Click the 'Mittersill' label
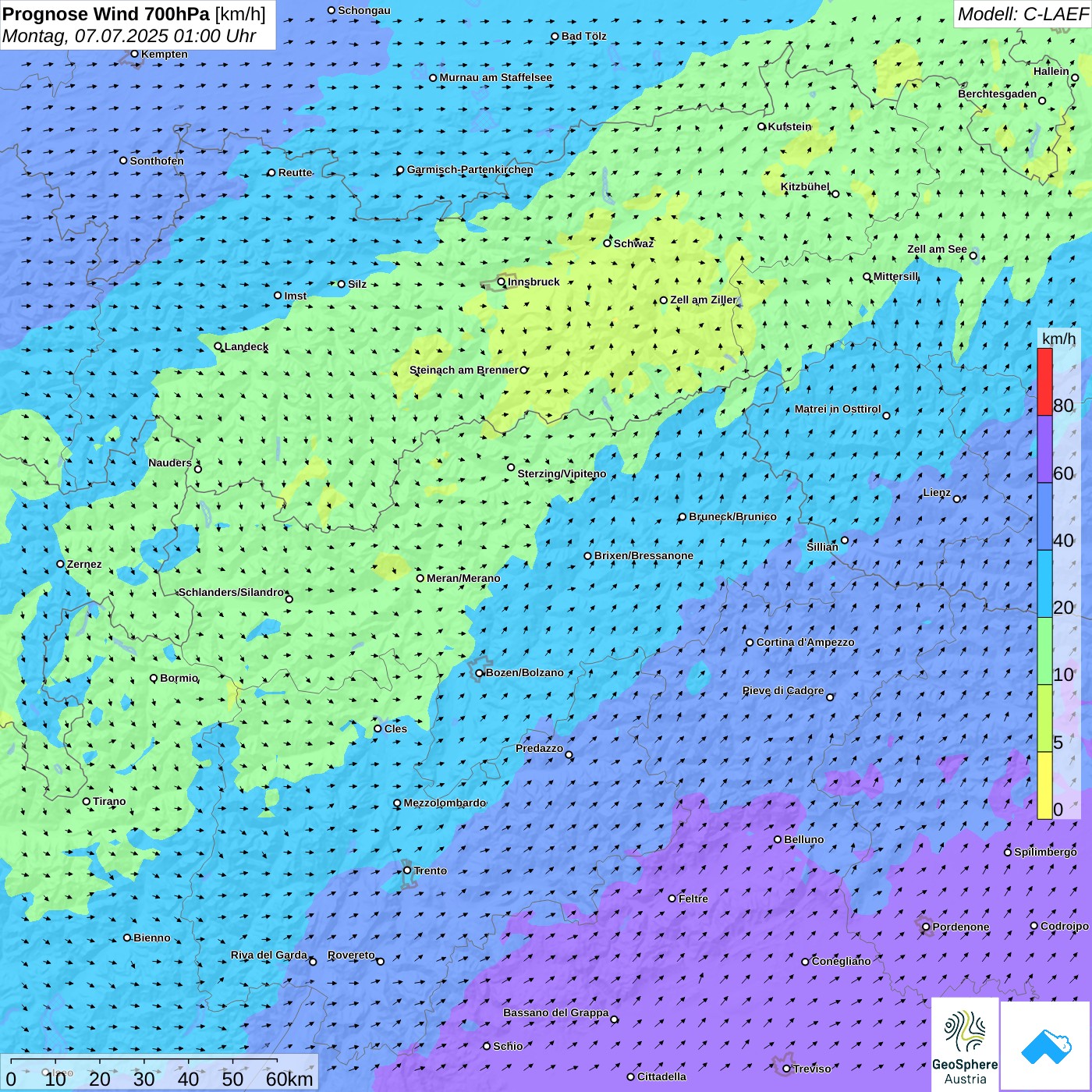1092x1092 pixels. point(896,276)
